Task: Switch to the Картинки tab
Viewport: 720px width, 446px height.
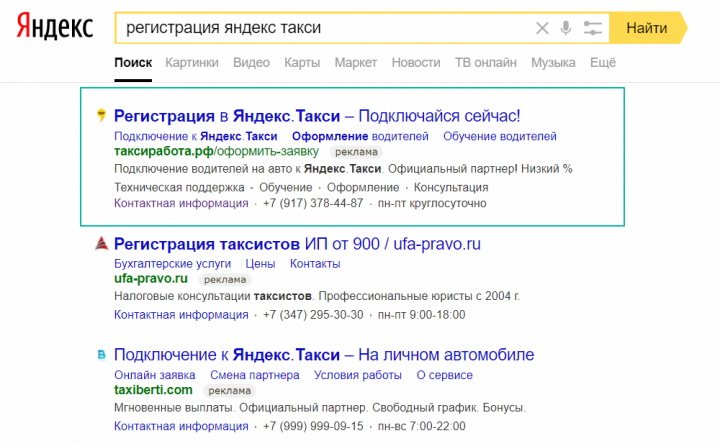Action: (x=192, y=62)
